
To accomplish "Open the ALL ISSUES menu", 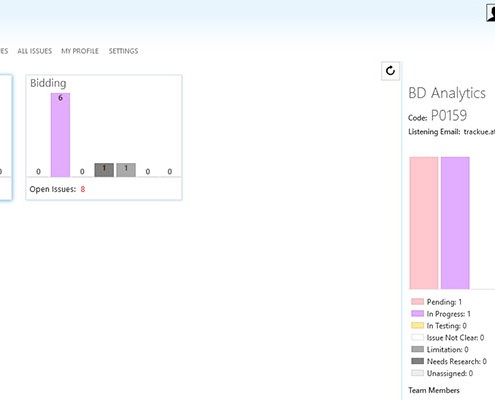I will click(x=35, y=51).
